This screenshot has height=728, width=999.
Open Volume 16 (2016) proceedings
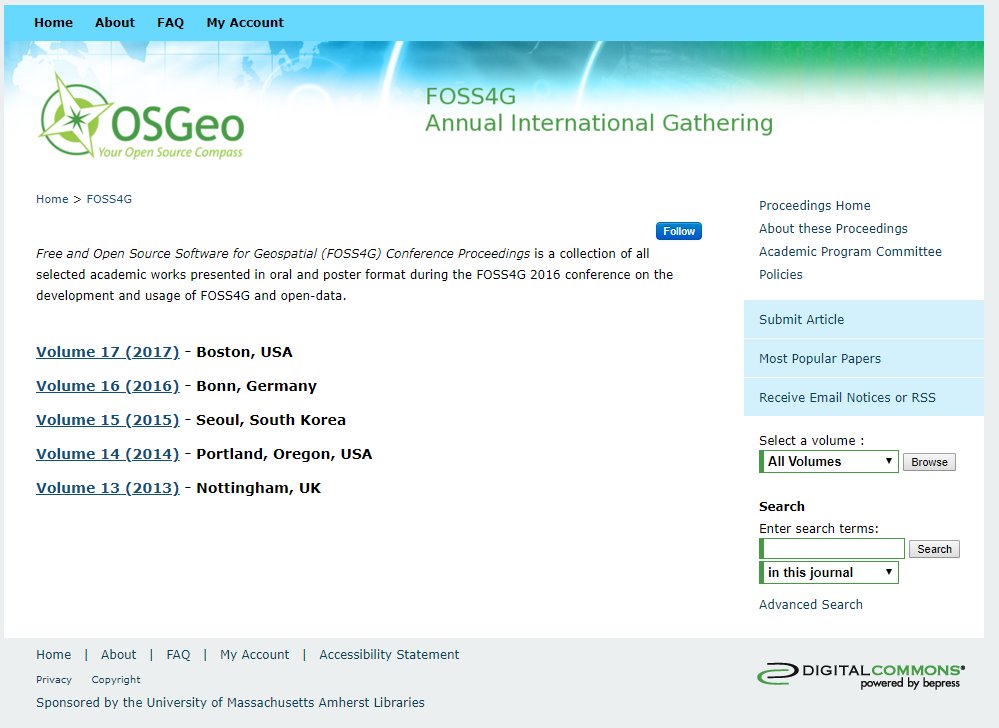pyautogui.click(x=108, y=386)
